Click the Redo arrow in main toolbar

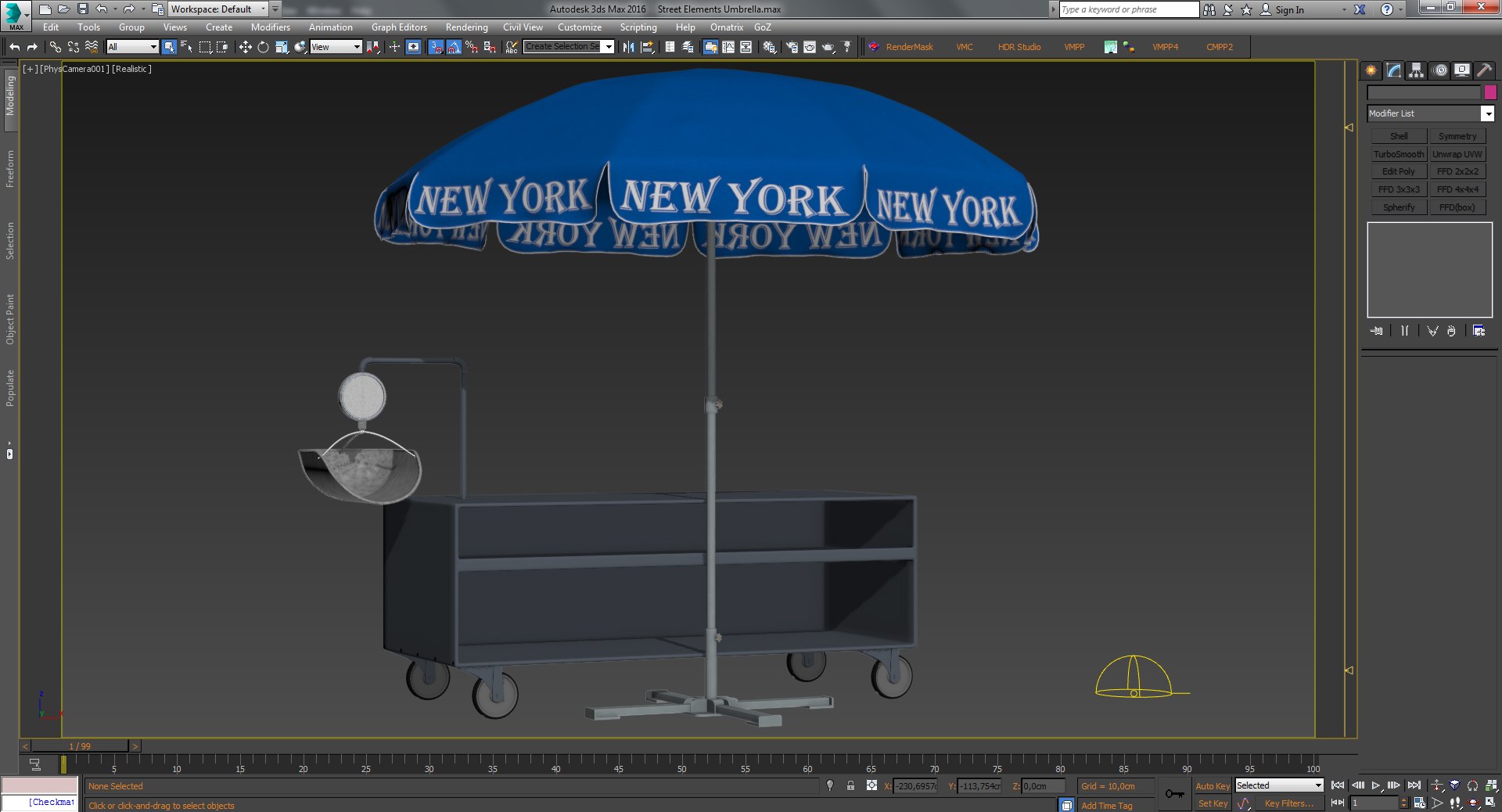[32, 47]
